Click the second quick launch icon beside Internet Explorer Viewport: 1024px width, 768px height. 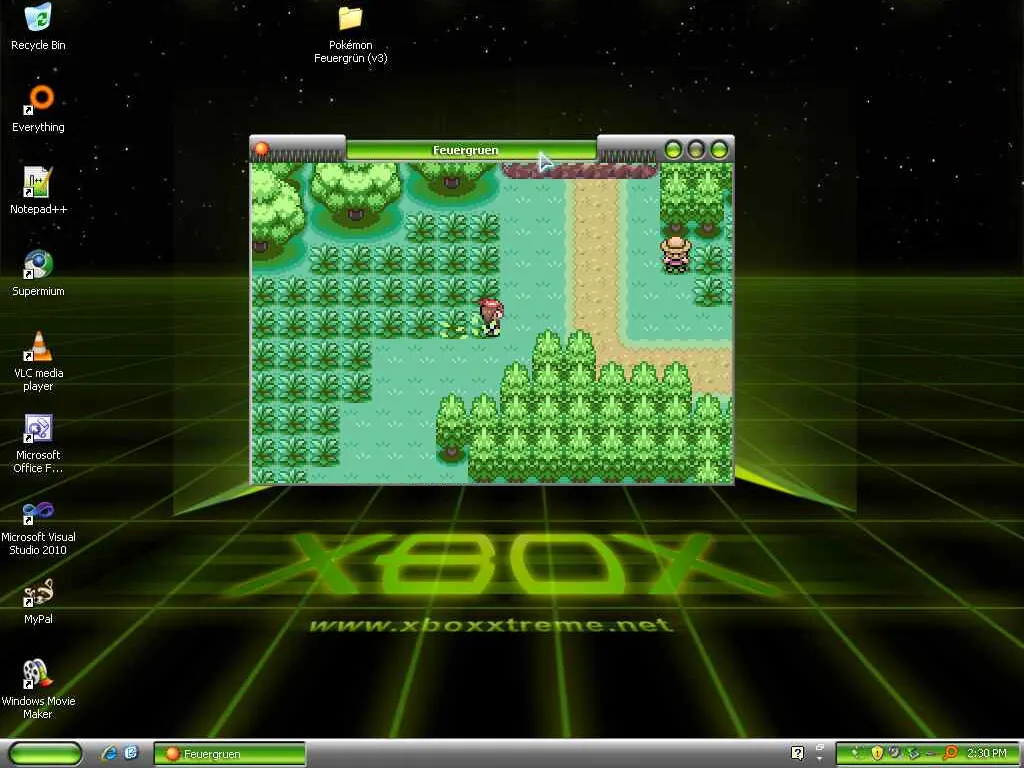pyautogui.click(x=131, y=753)
